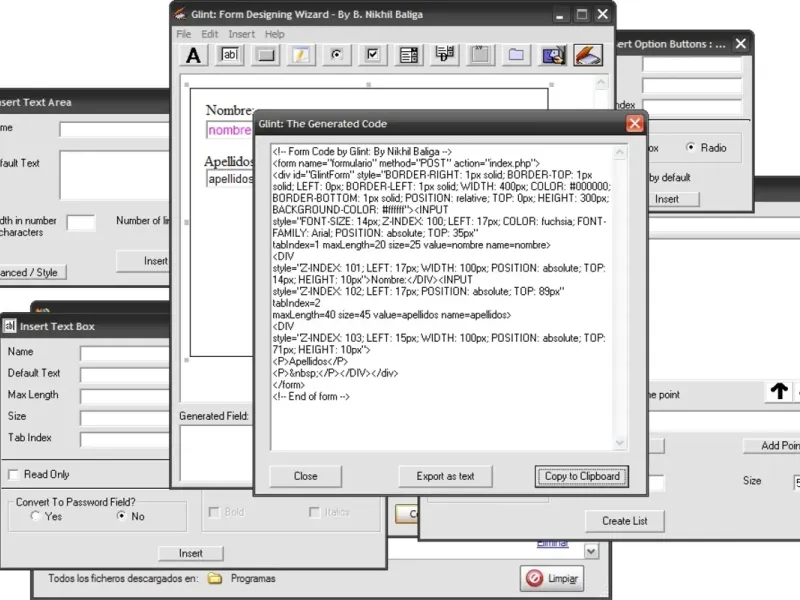Close the Glint Form Designing Wizard window
Image resolution: width=800 pixels, height=600 pixels.
pyautogui.click(x=603, y=14)
